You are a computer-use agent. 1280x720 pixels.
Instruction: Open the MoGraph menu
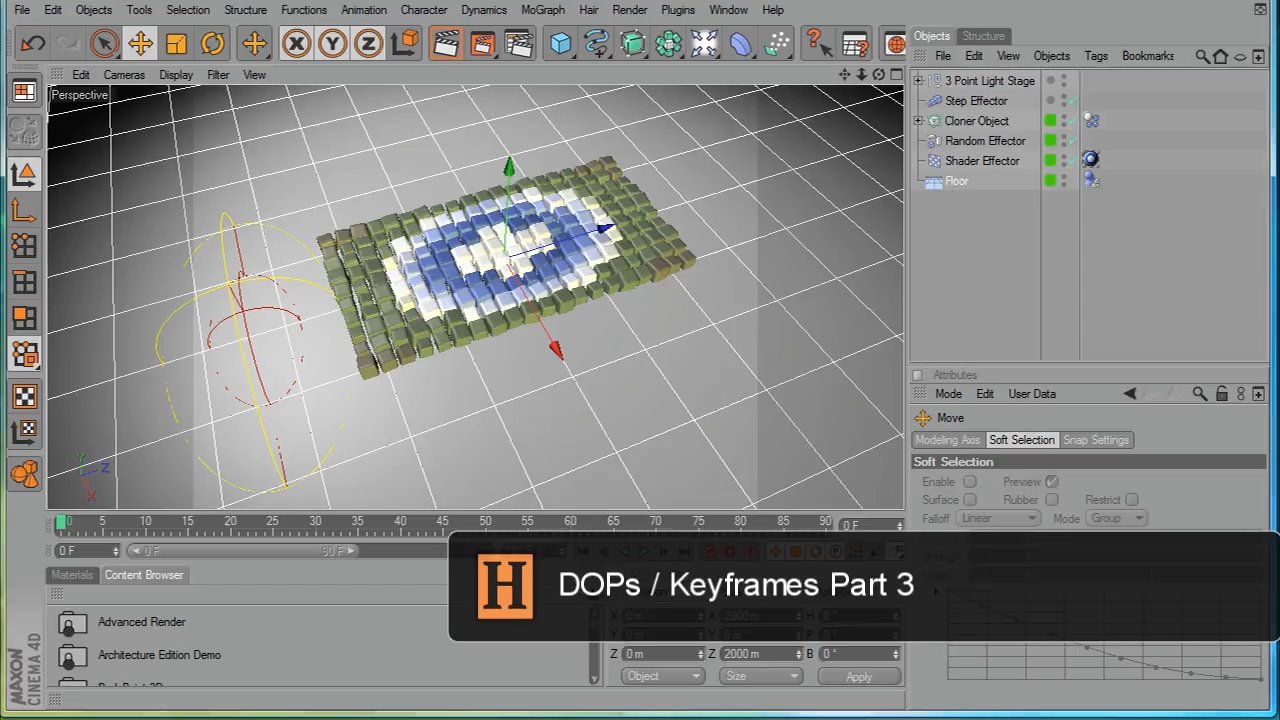pos(542,9)
